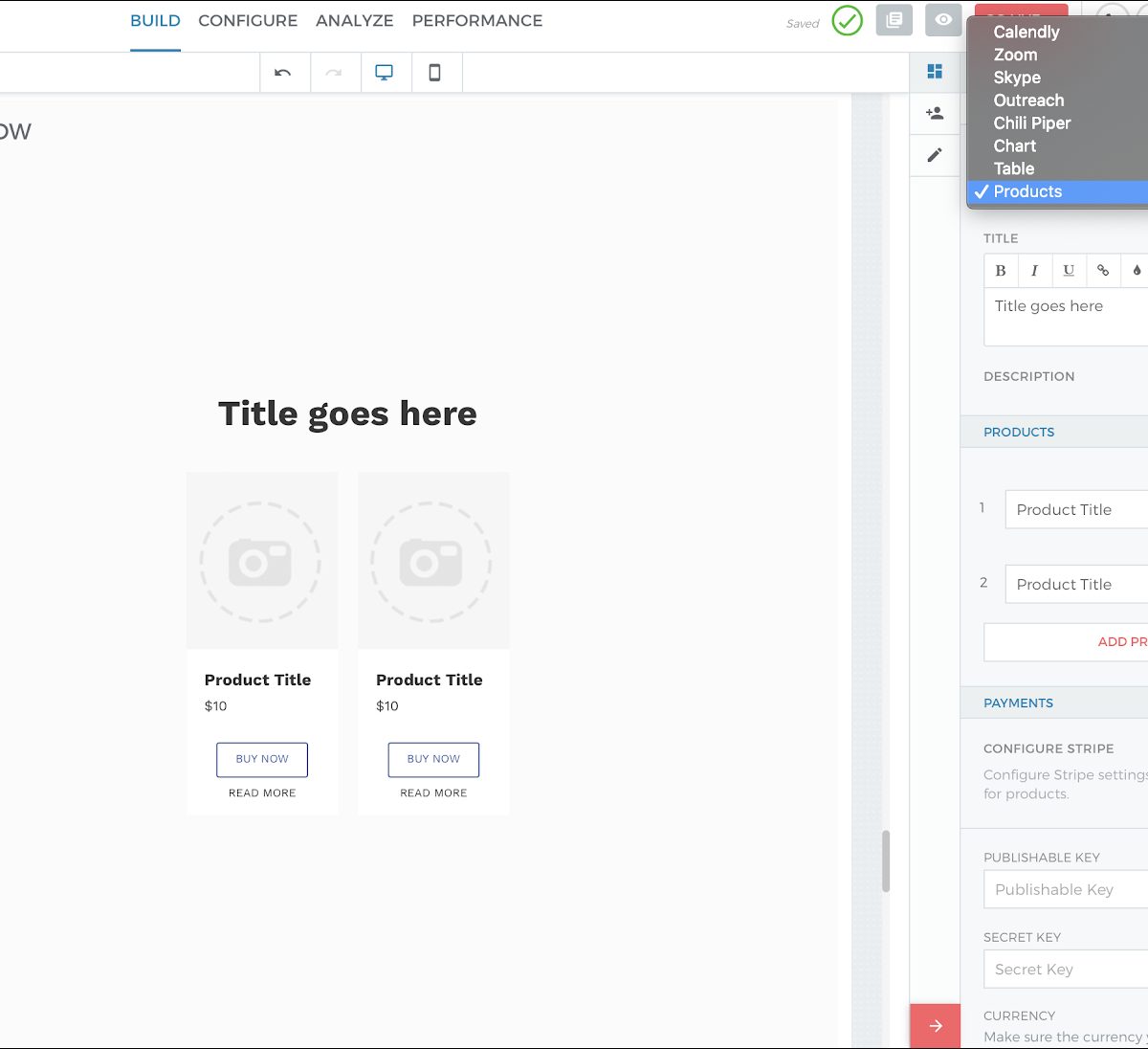This screenshot has height=1049, width=1148.
Task: Toggle bold formatting for title
Action: tap(1001, 271)
